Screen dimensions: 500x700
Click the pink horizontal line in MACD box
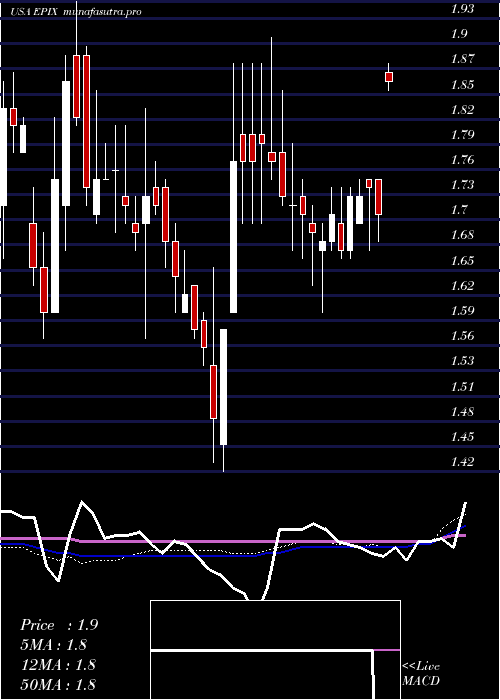[387, 650]
